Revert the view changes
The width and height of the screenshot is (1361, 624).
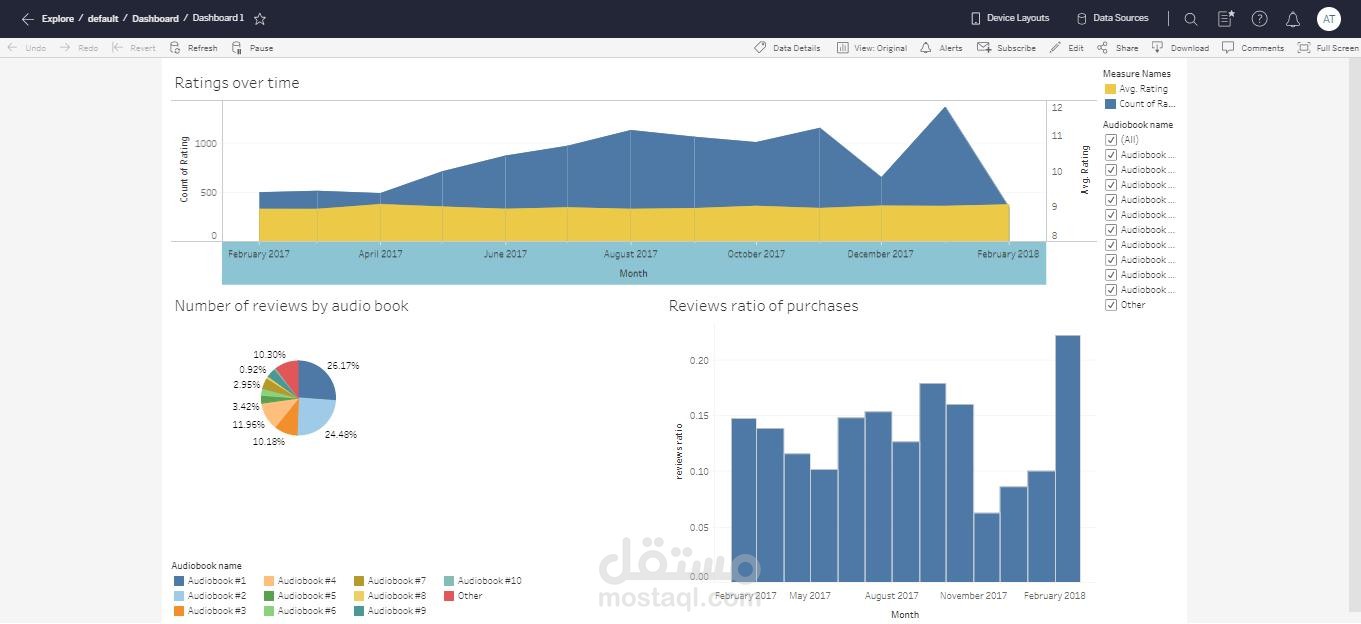[x=134, y=48]
